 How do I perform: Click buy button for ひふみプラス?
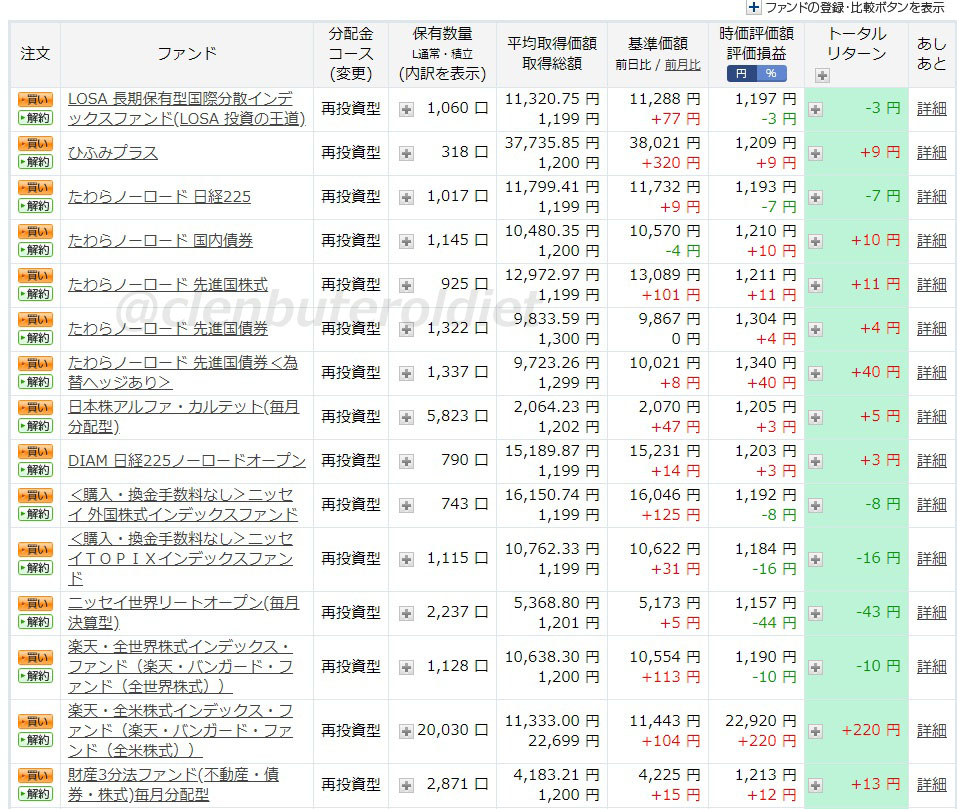pyautogui.click(x=35, y=143)
